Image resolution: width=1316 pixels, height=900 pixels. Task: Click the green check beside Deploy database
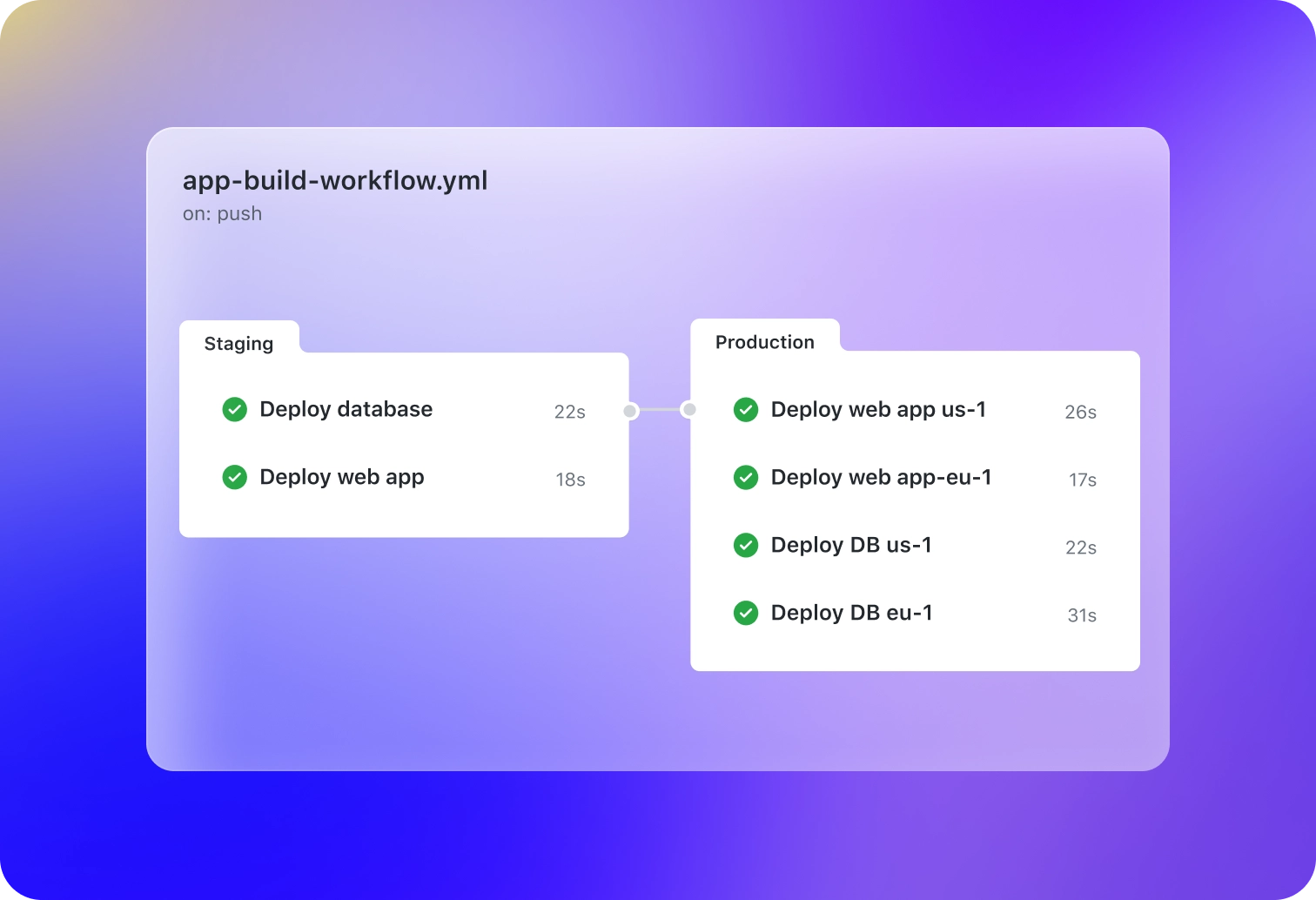pyautogui.click(x=235, y=409)
